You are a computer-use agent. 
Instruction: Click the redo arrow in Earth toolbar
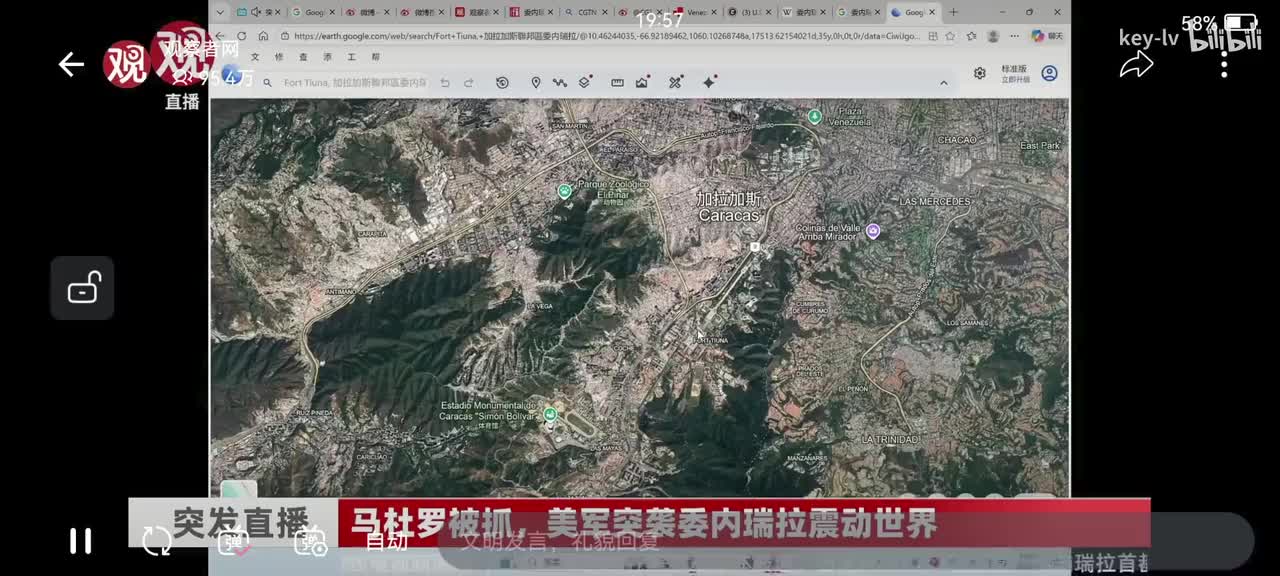468,83
